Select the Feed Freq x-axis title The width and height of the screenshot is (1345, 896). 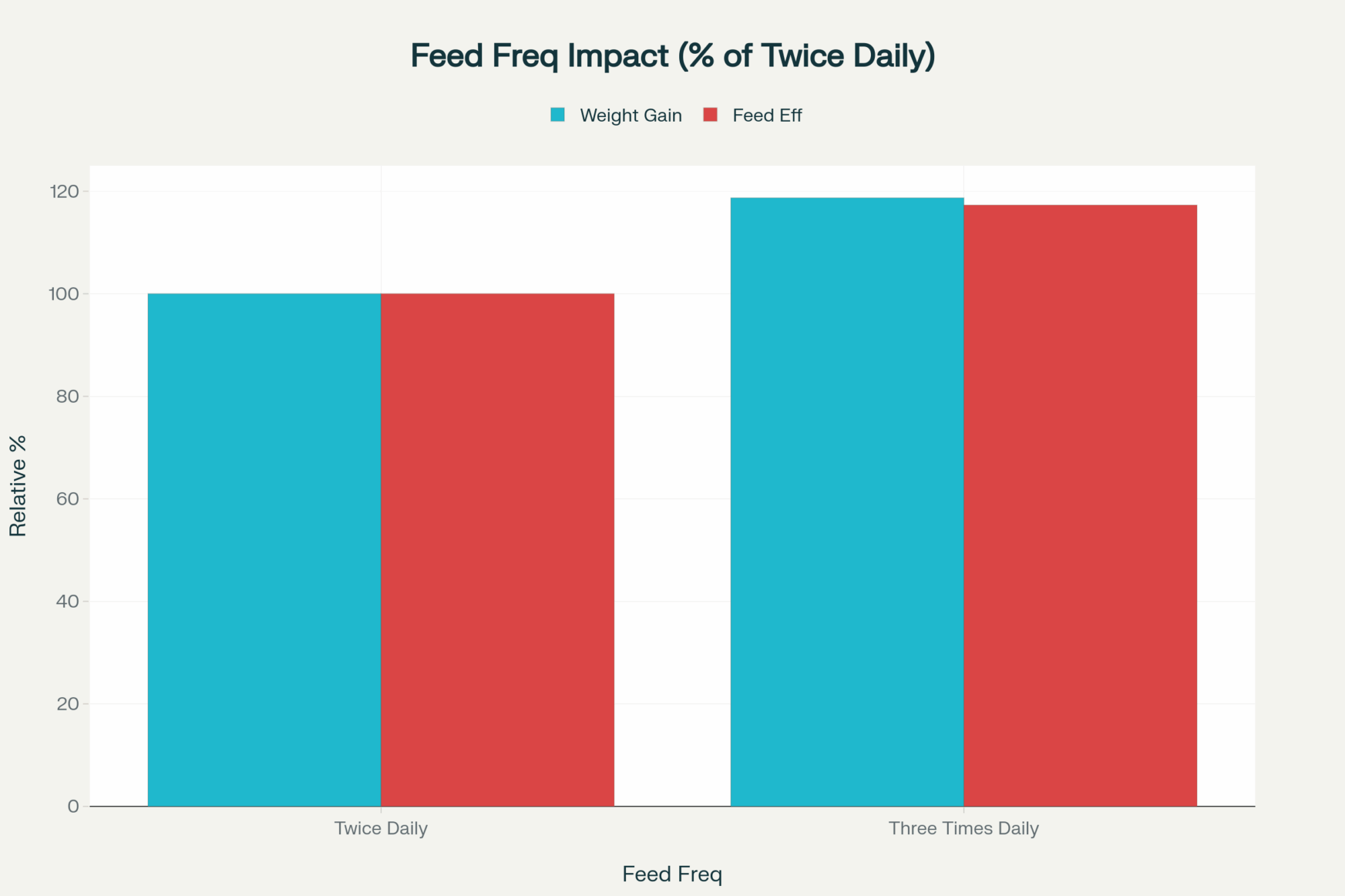pyautogui.click(x=672, y=874)
